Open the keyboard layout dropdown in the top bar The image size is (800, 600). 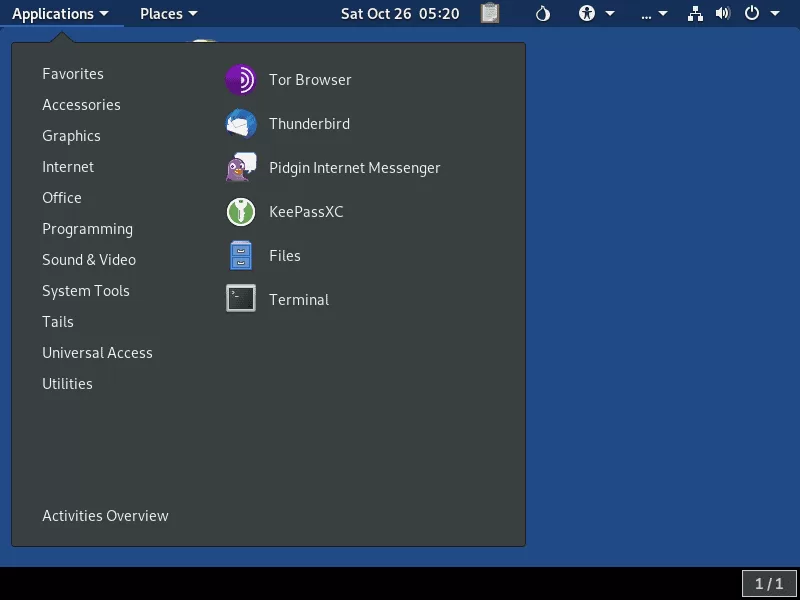click(653, 14)
